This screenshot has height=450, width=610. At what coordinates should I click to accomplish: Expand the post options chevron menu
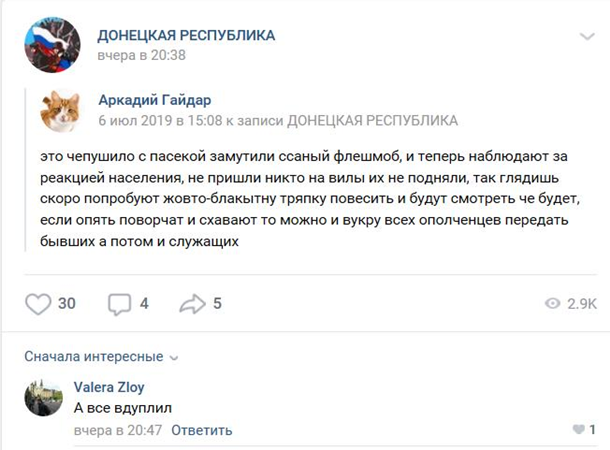point(586,37)
